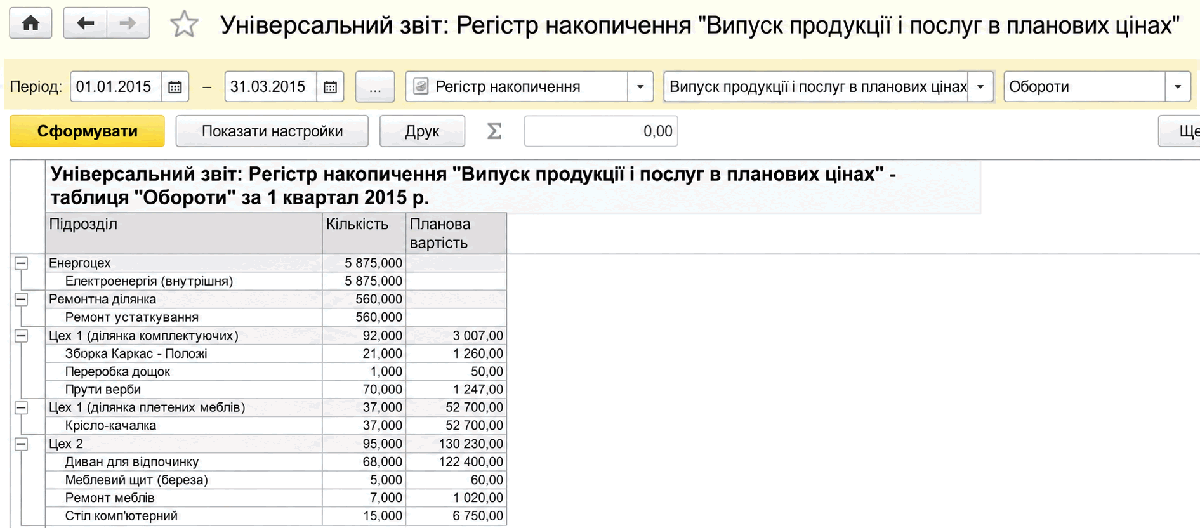Open period selection ellipsis button
The image size is (1200, 528).
(x=375, y=87)
